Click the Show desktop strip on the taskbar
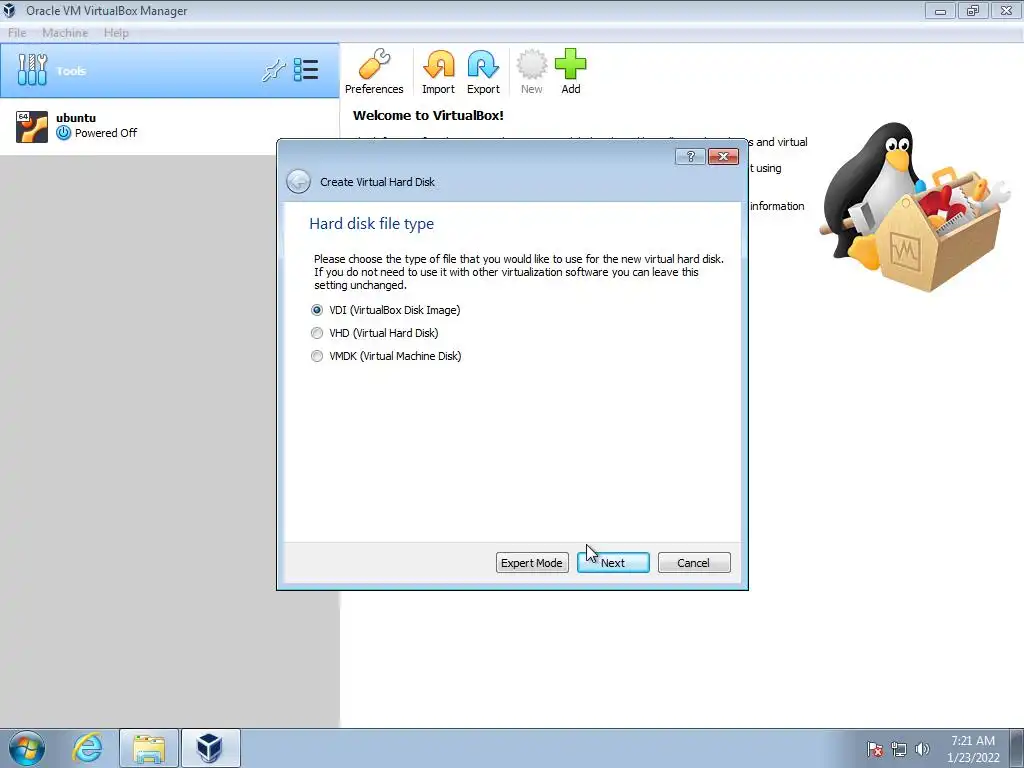The image size is (1024, 768). tap(1017, 748)
